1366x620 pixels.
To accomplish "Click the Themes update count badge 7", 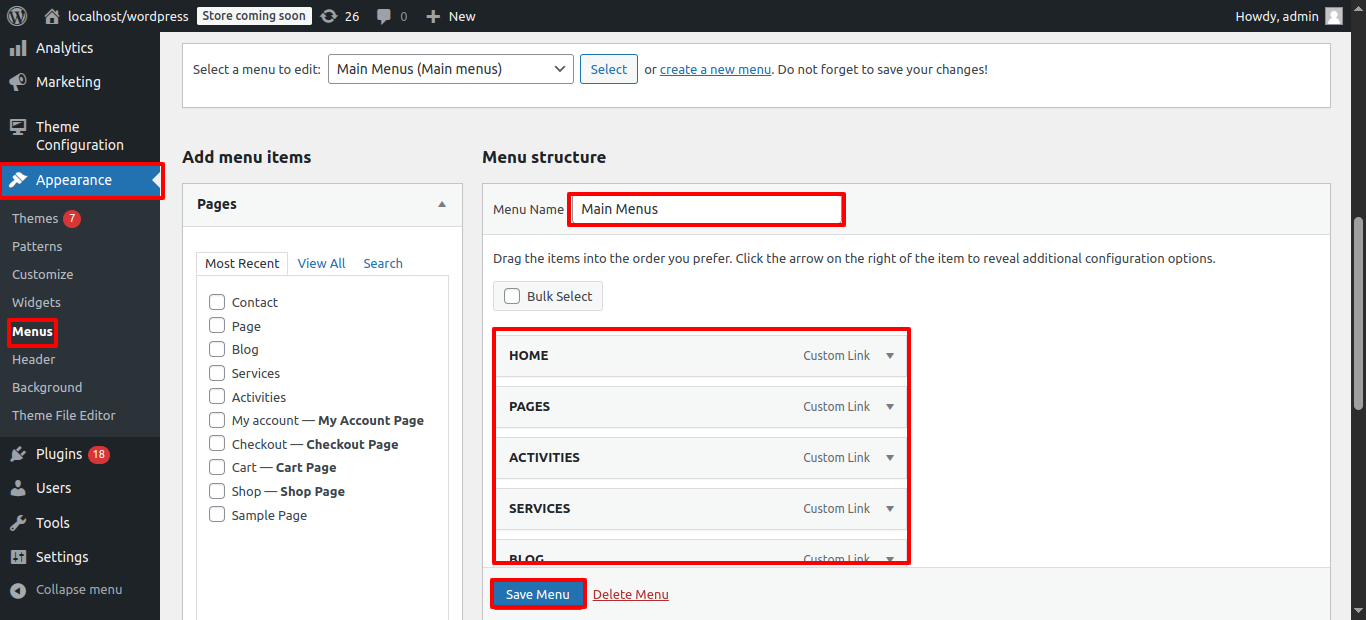I will tap(72, 218).
